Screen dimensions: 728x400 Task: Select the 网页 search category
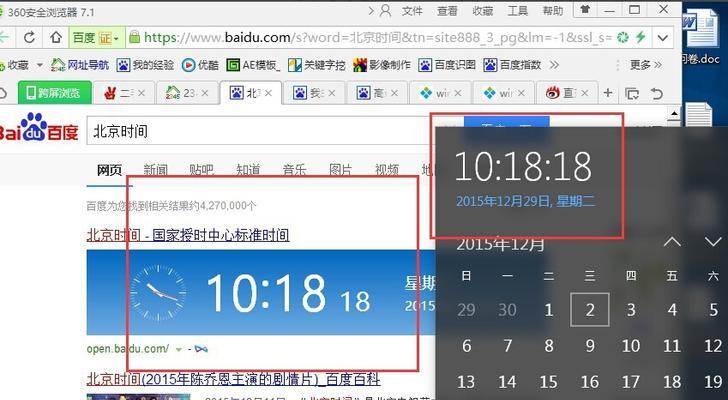[110, 170]
